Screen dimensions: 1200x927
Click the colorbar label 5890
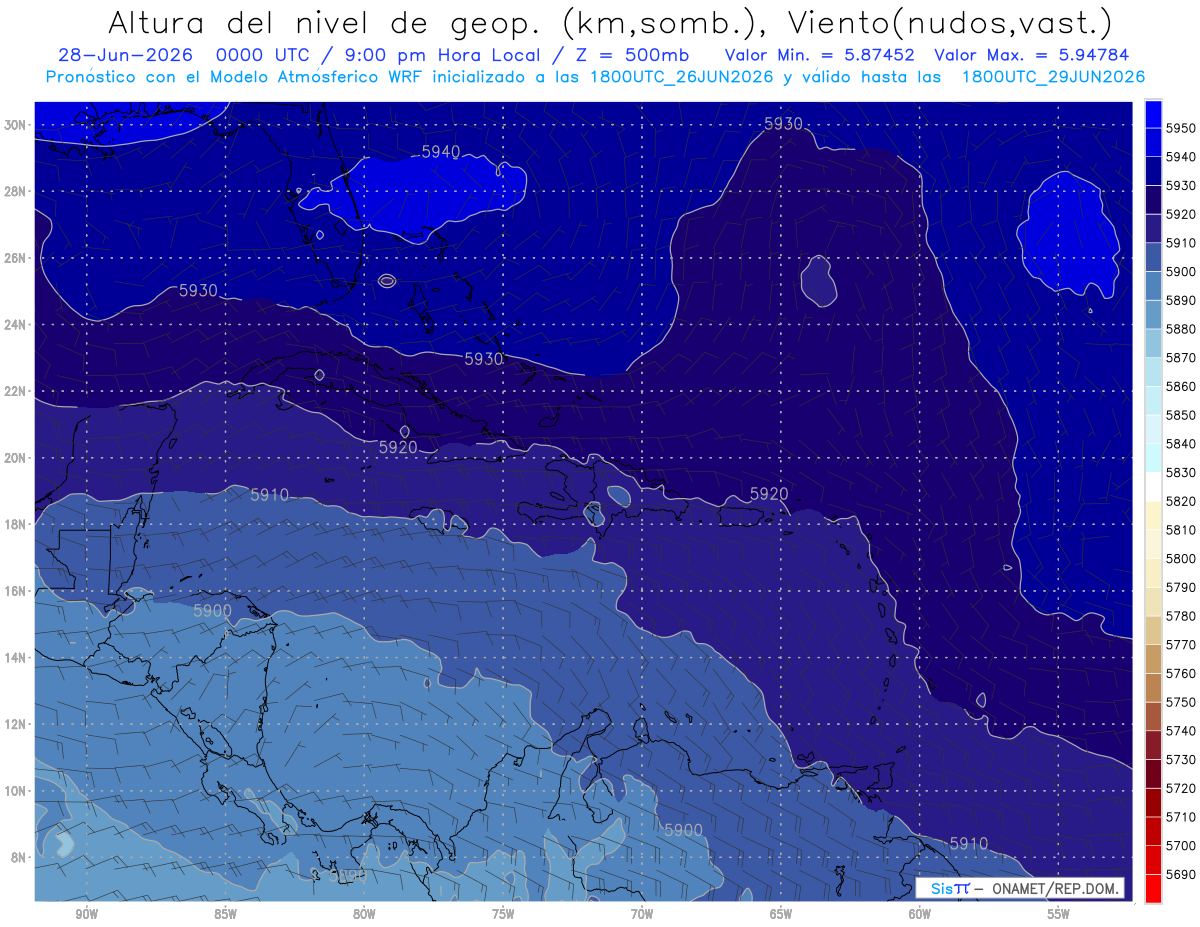coord(1180,301)
